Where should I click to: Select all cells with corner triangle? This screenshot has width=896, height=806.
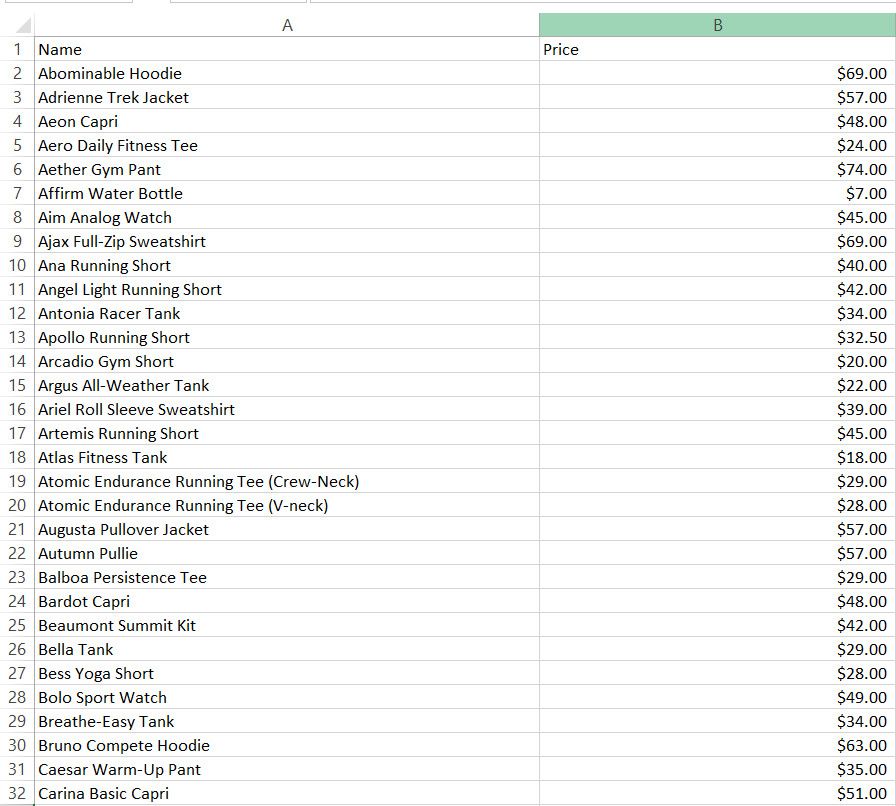[x=22, y=25]
